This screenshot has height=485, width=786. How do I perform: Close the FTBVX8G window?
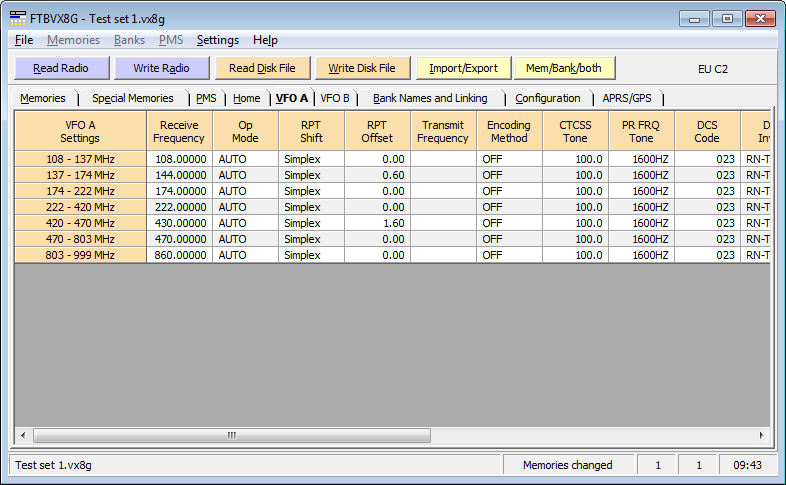(760, 19)
